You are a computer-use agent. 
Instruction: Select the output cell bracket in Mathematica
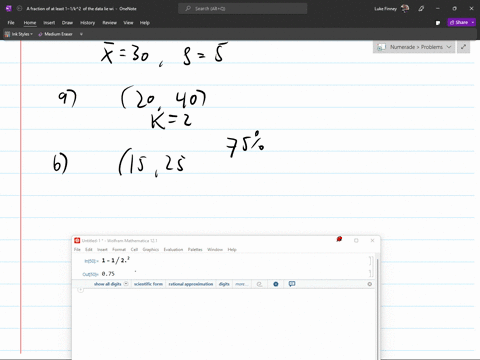click(371, 274)
